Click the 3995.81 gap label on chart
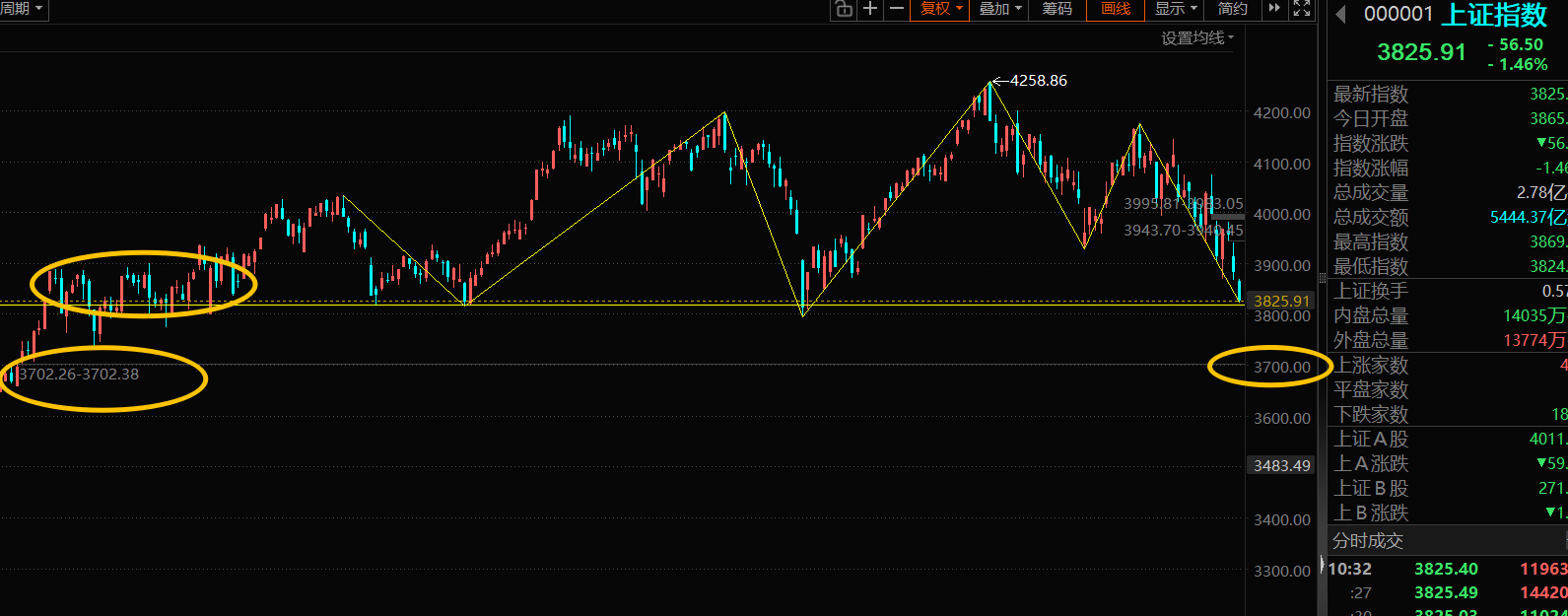This screenshot has height=616, width=1568. 1183,204
